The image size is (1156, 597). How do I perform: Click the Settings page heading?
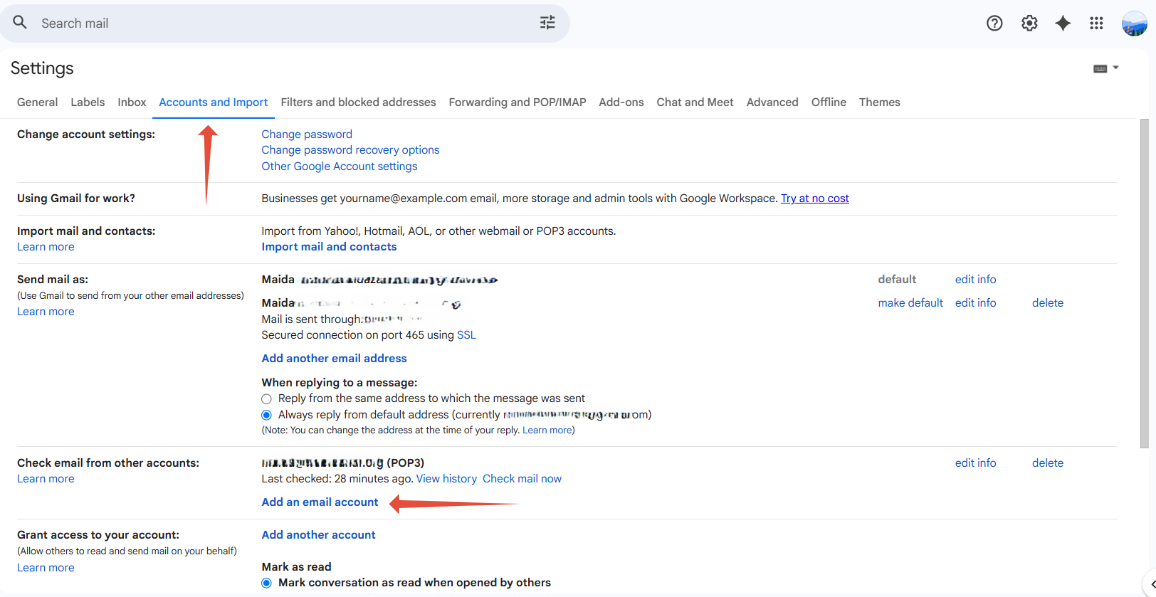coord(42,69)
